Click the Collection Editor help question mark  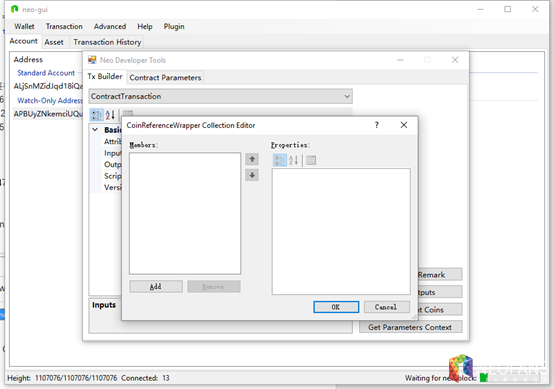[377, 125]
